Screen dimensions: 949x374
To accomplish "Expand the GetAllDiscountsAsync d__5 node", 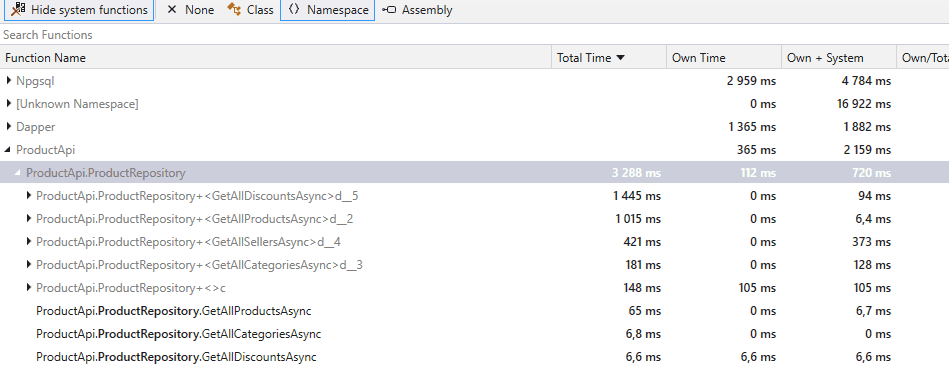I will 28,195.
